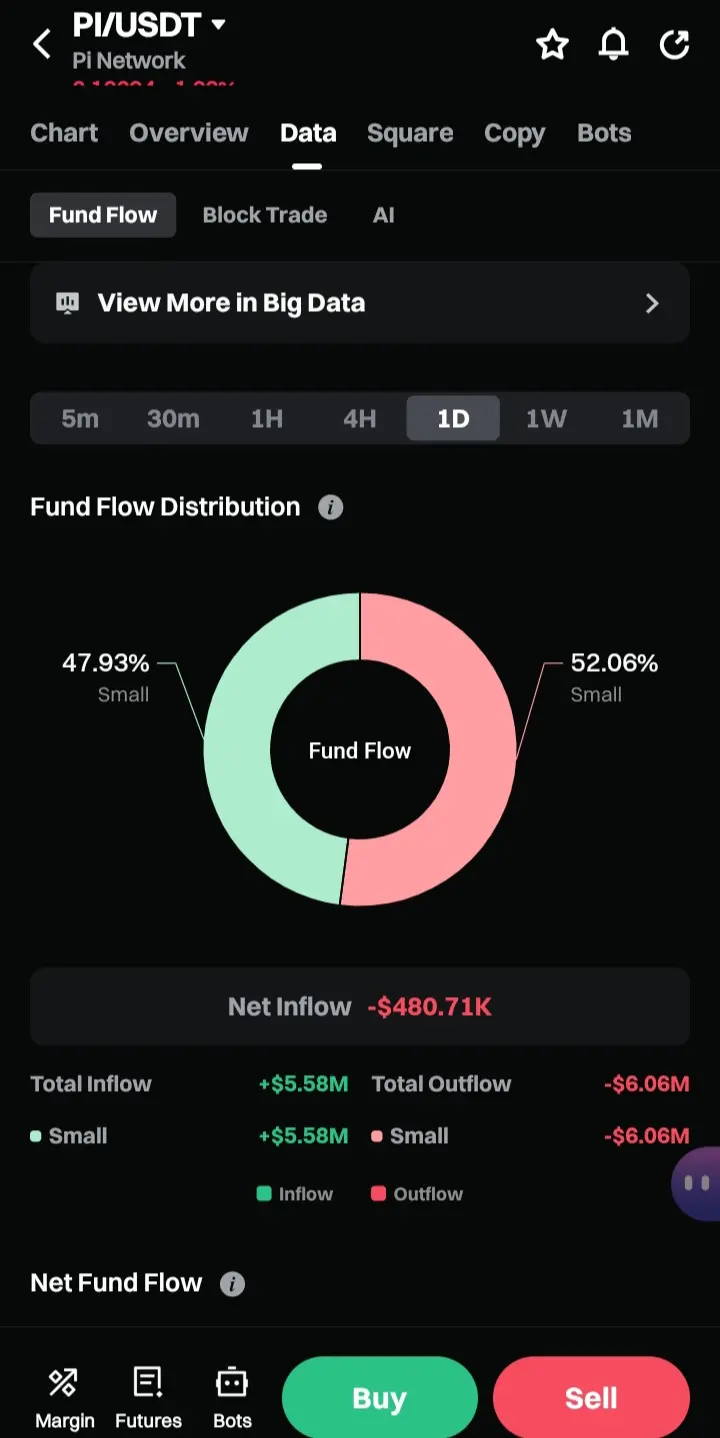Open PI/USDT pair dropdown arrow
Viewport: 720px width, 1438px height.
click(218, 24)
